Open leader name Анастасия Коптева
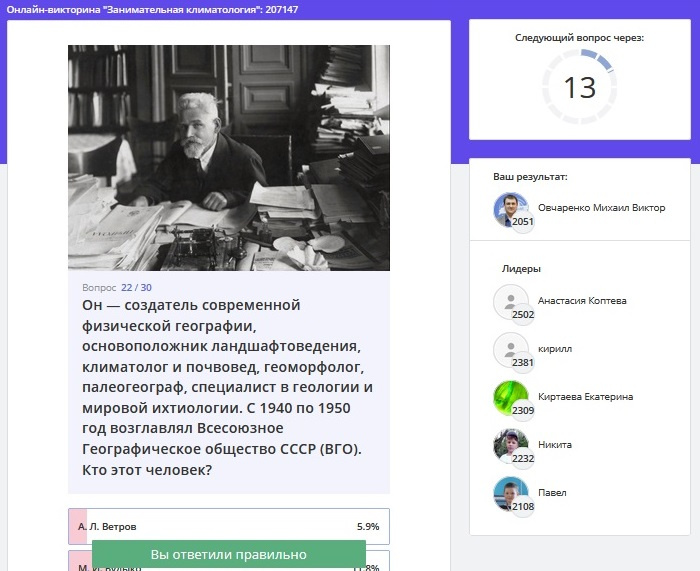The image size is (700, 571). [x=582, y=301]
